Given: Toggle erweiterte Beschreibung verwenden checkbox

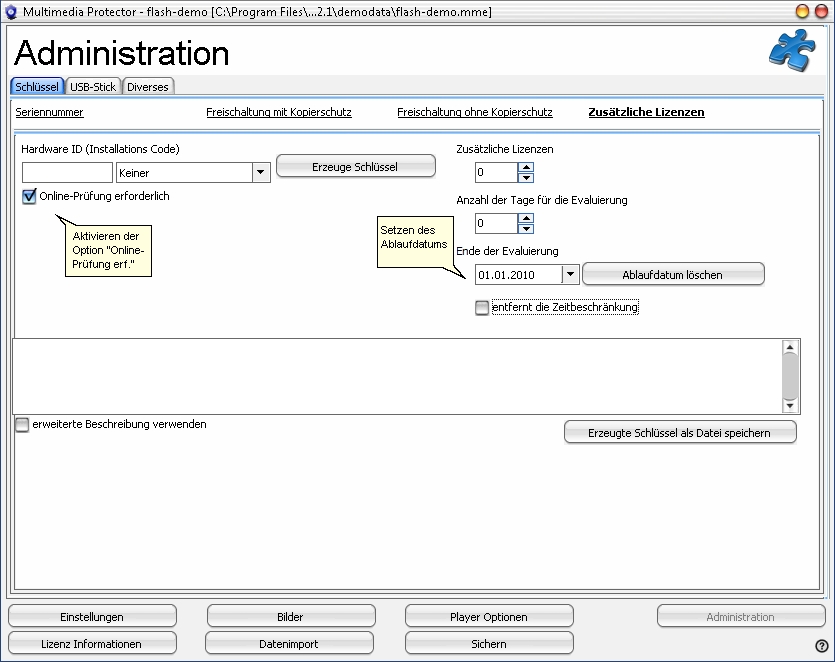Looking at the screenshot, I should (22, 425).
